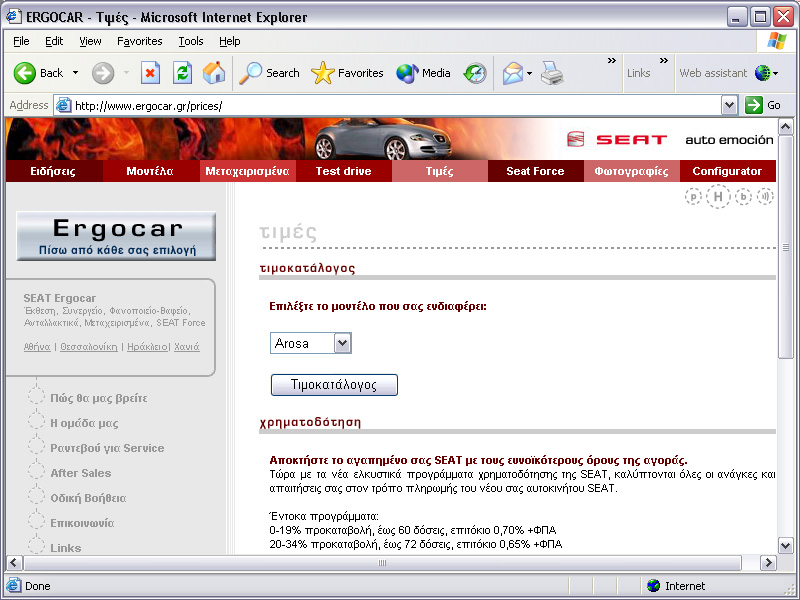Stop page loading with the Stop icon
800x600 pixels.
tap(151, 73)
